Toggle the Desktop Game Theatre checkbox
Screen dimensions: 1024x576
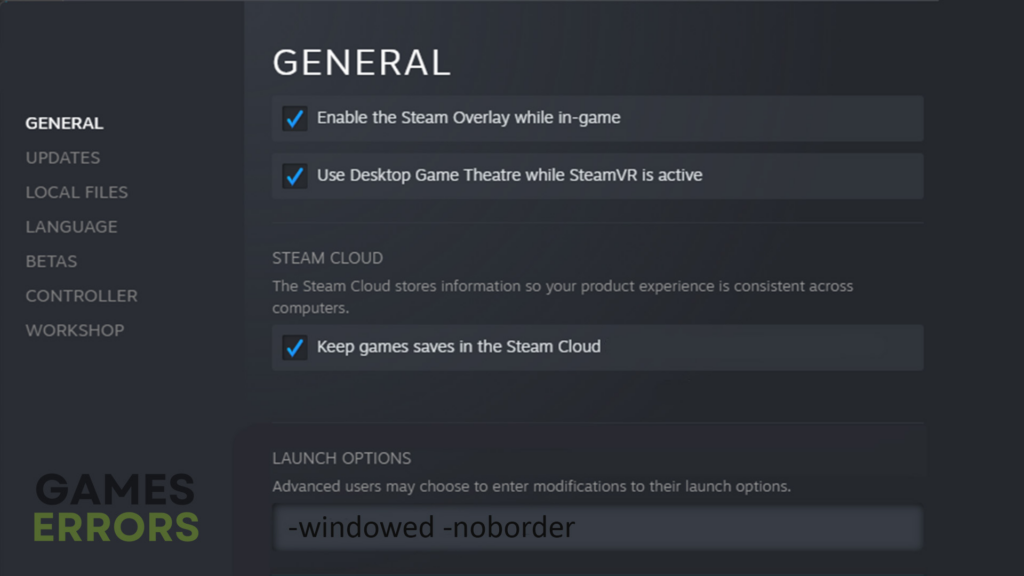(x=294, y=176)
